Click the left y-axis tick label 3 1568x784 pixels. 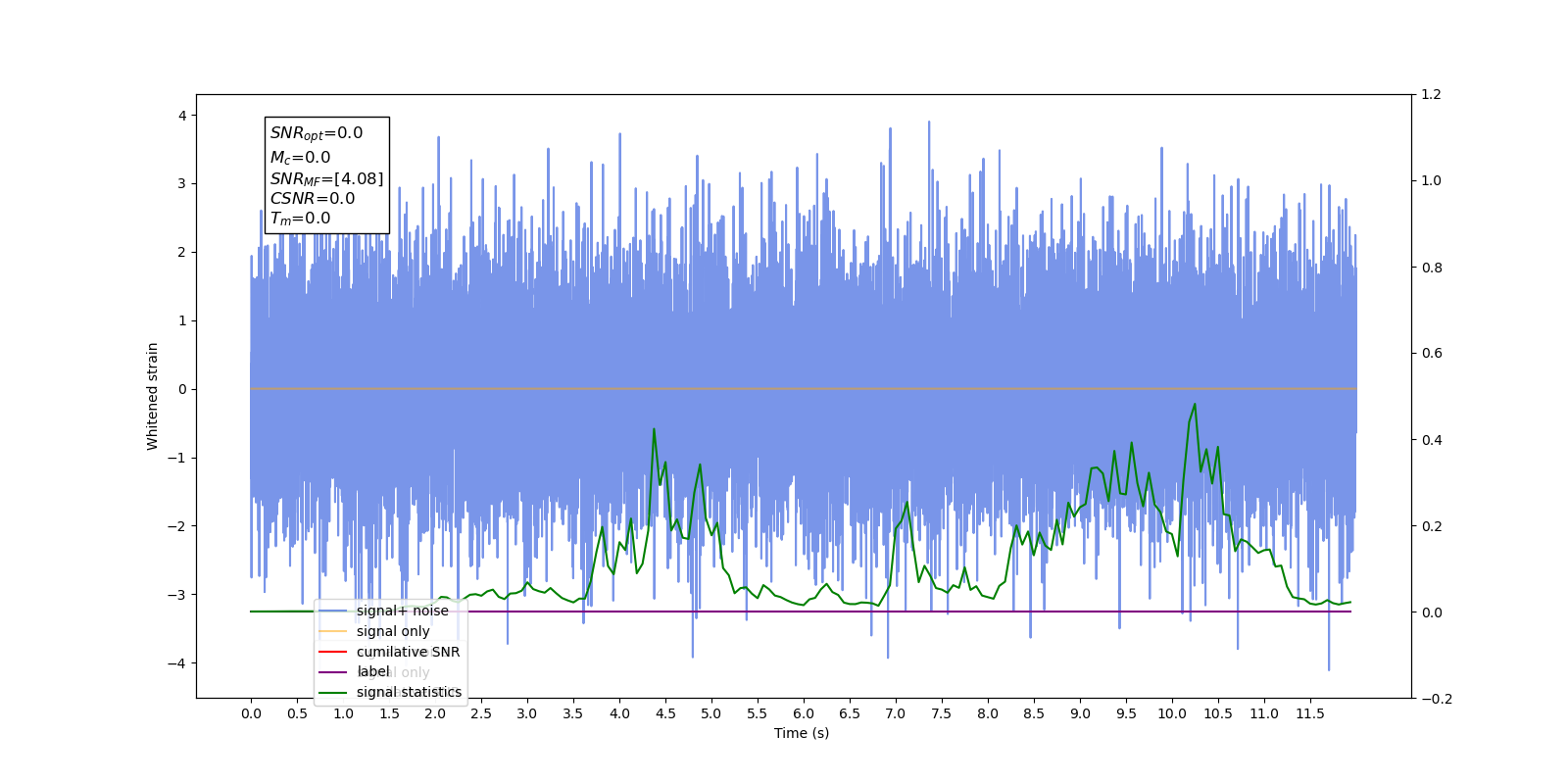pos(181,184)
